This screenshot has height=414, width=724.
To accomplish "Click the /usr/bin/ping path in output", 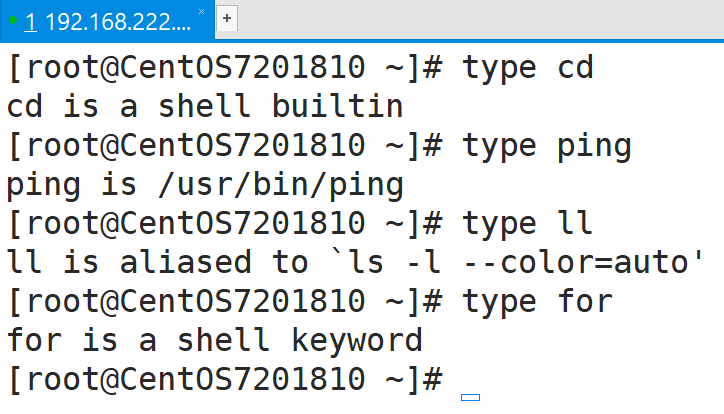I will pos(290,185).
